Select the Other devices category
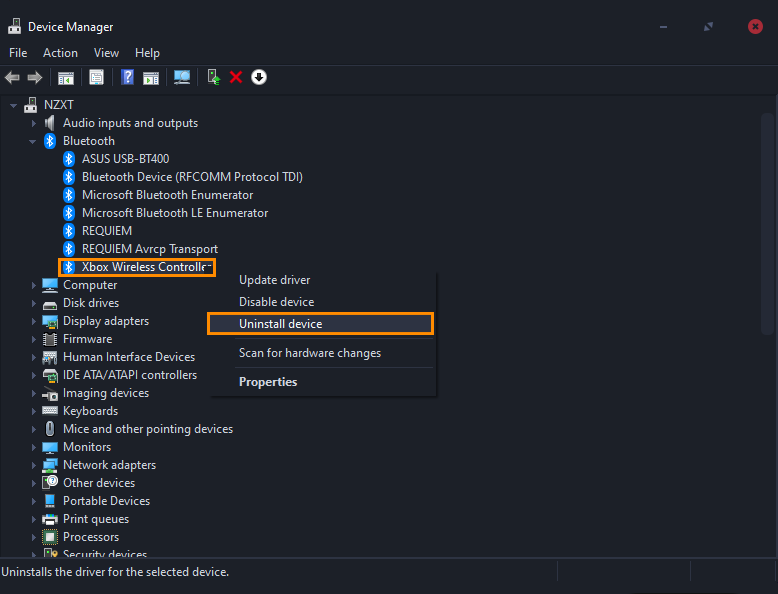 click(x=99, y=483)
